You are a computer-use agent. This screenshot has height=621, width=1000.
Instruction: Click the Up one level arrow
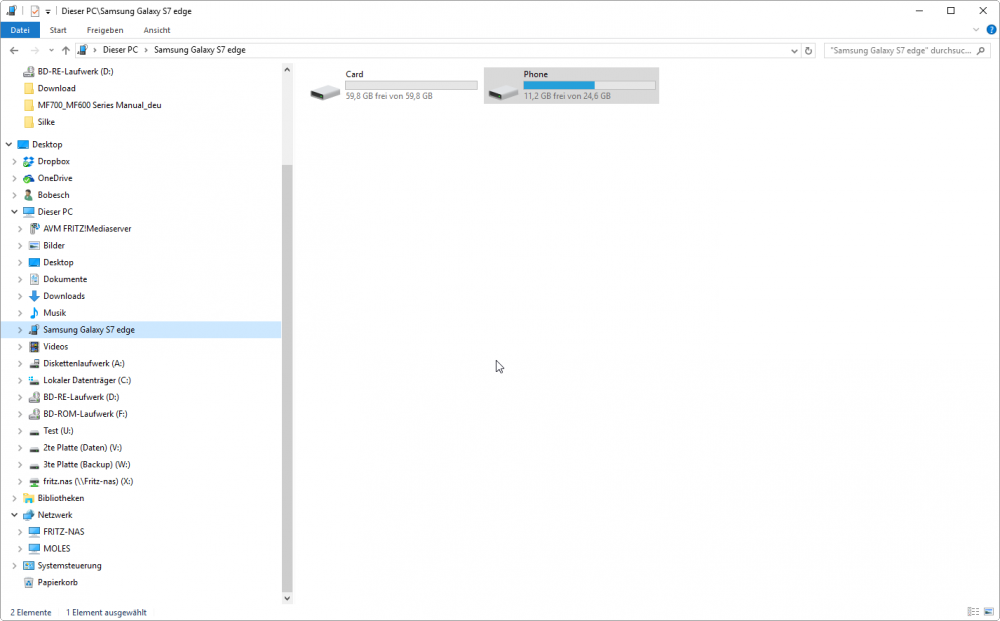tap(66, 50)
